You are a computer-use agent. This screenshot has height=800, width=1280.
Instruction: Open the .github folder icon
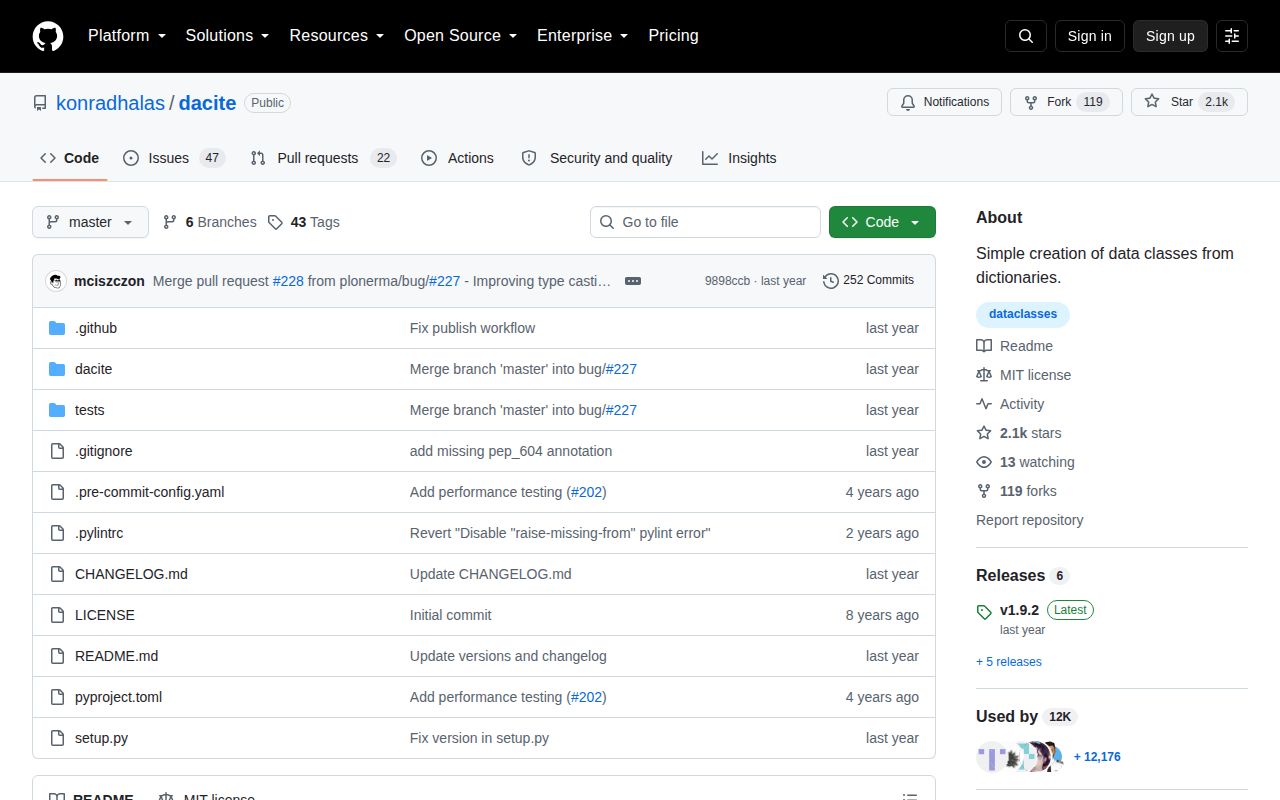[57, 328]
